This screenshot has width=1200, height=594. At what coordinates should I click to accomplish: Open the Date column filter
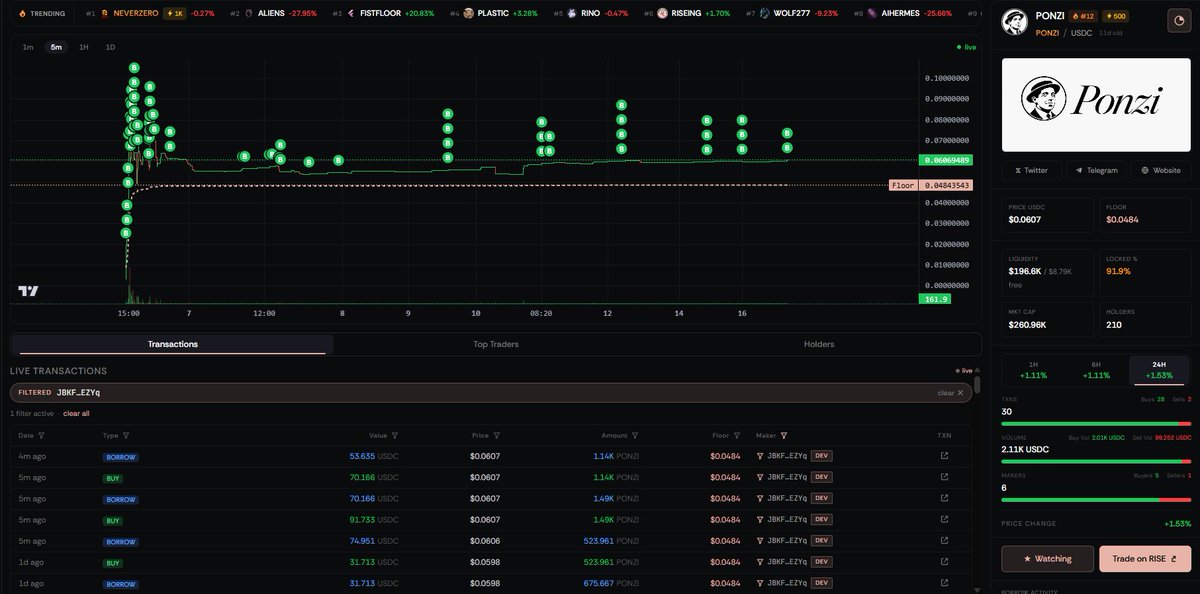(x=41, y=436)
